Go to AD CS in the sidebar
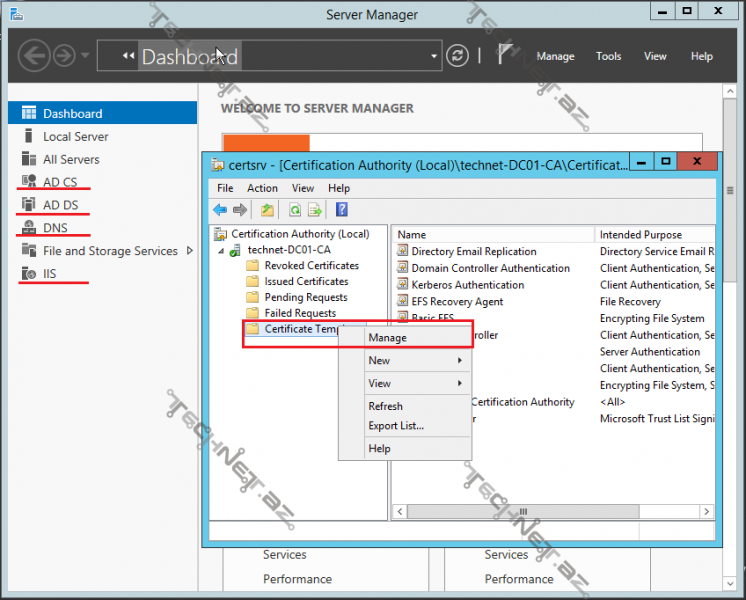The width and height of the screenshot is (746, 600). [x=59, y=182]
